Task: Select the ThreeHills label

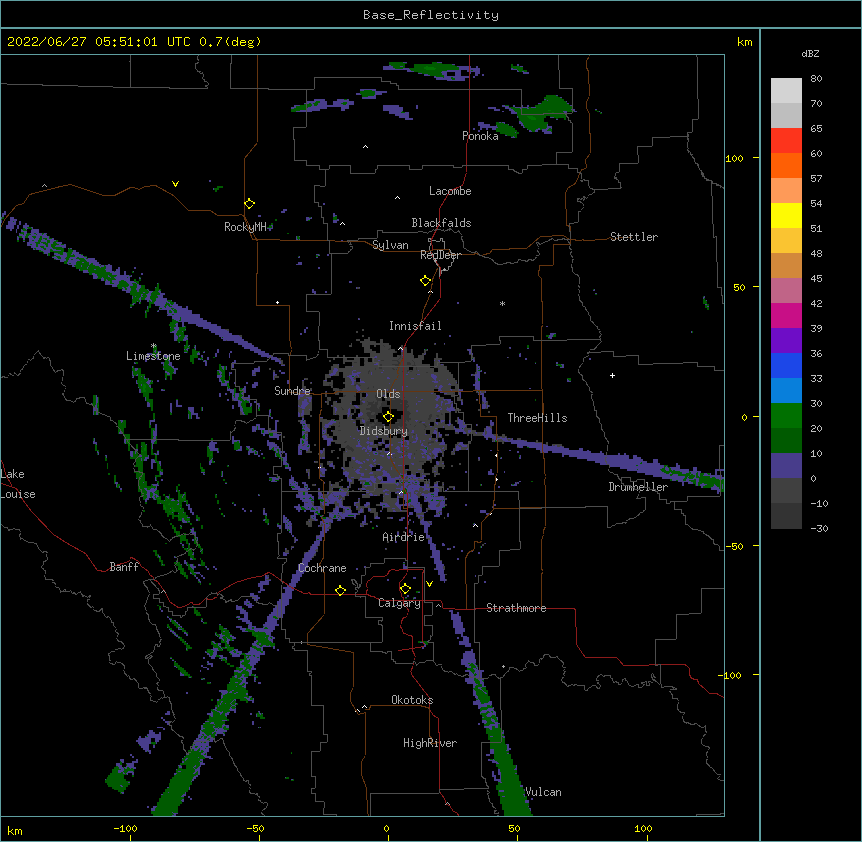Action: [x=537, y=418]
